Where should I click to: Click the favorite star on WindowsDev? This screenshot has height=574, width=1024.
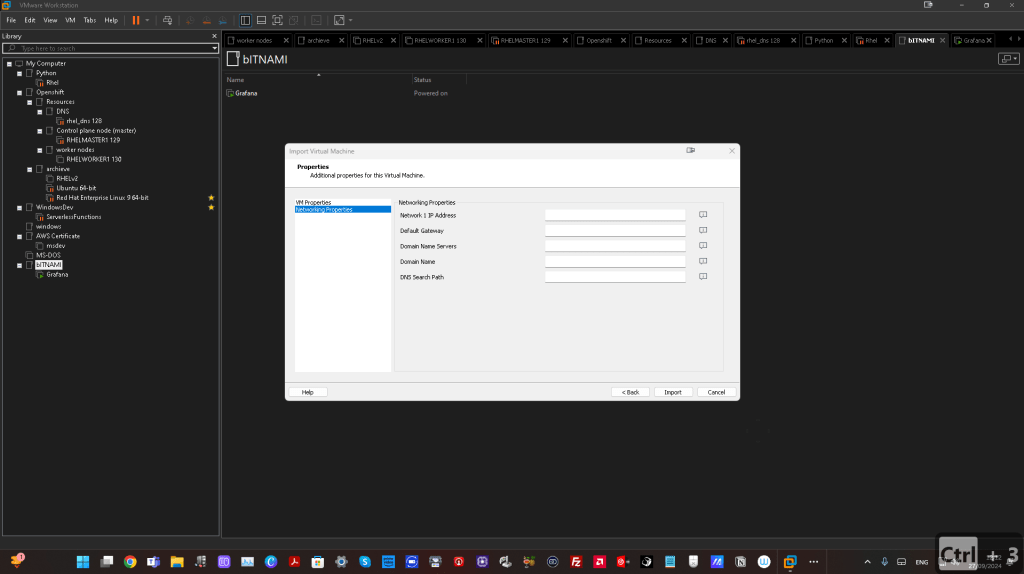[x=211, y=208]
